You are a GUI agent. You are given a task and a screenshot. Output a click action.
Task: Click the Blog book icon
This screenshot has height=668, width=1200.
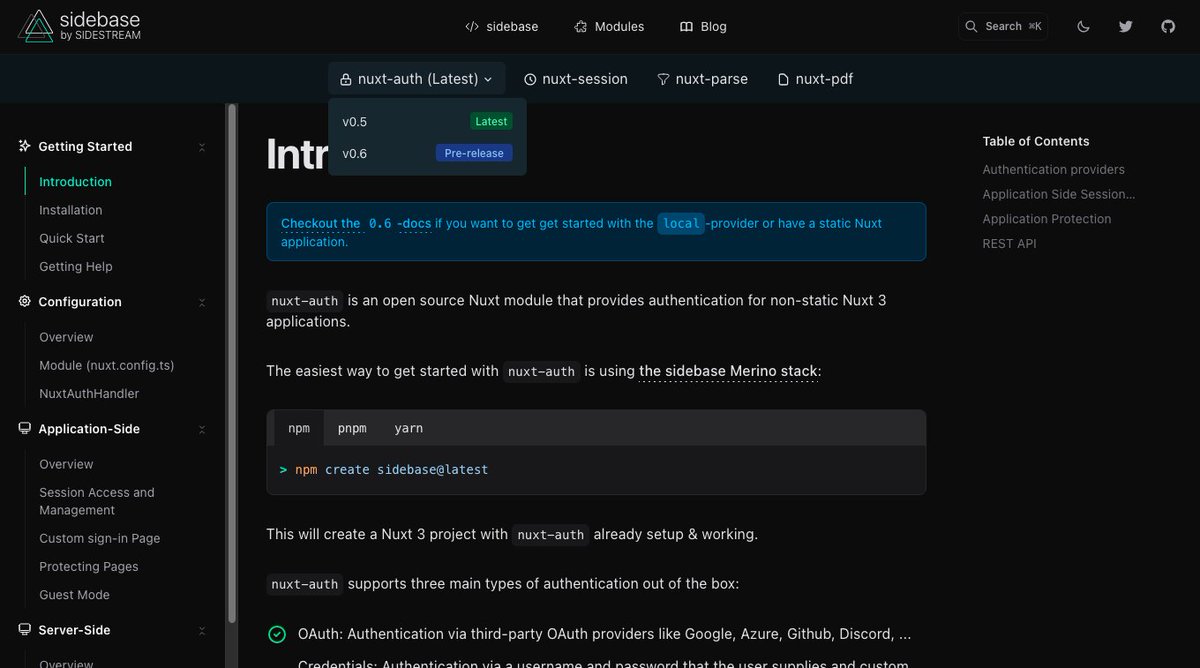pos(686,27)
